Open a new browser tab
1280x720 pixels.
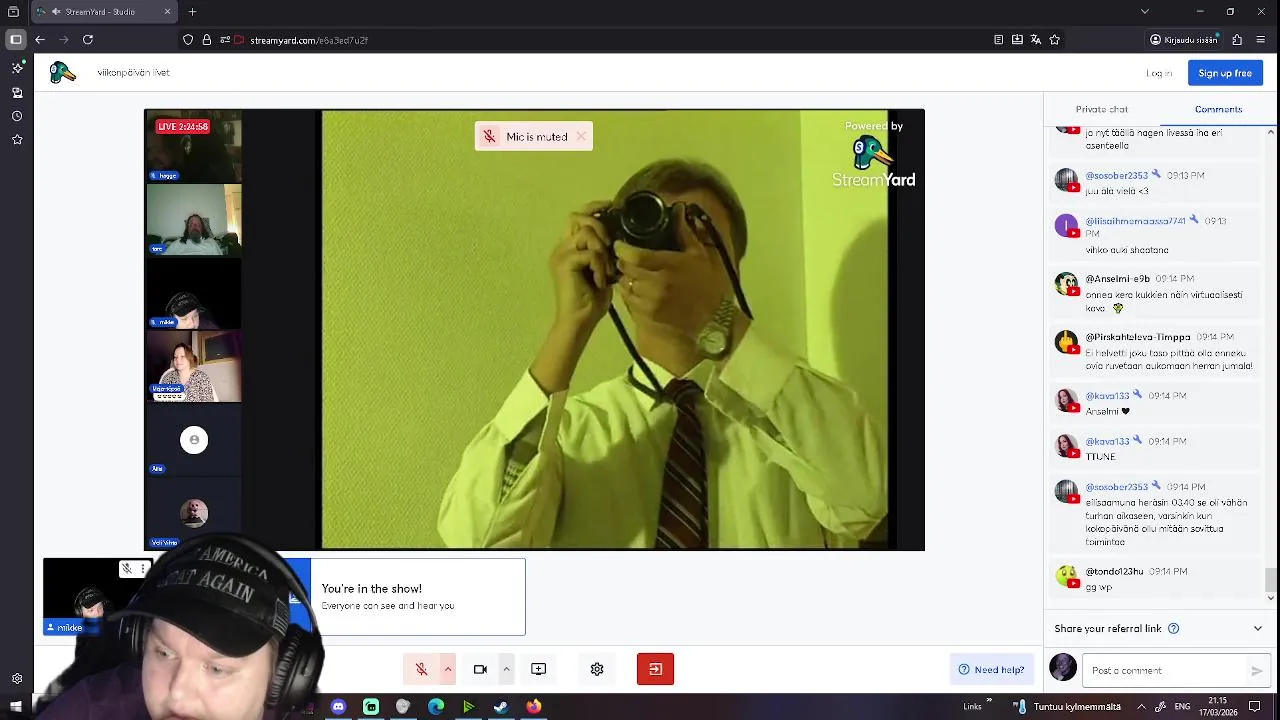click(192, 12)
